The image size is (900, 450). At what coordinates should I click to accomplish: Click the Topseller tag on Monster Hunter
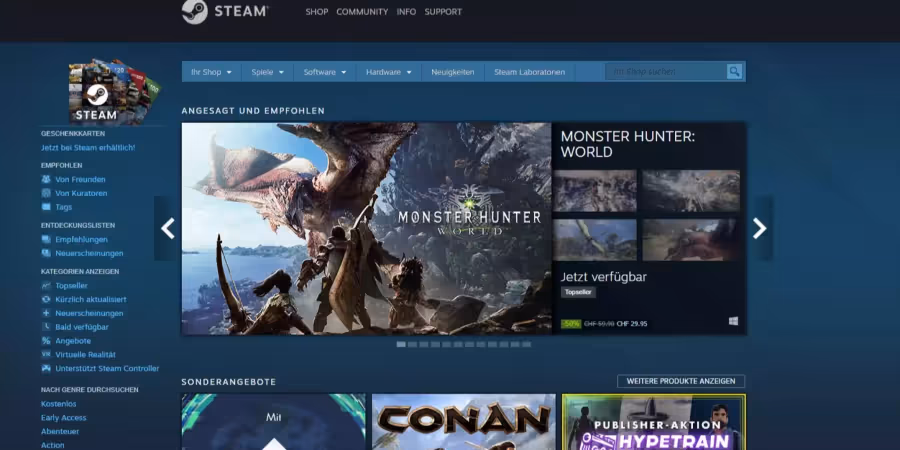(579, 292)
